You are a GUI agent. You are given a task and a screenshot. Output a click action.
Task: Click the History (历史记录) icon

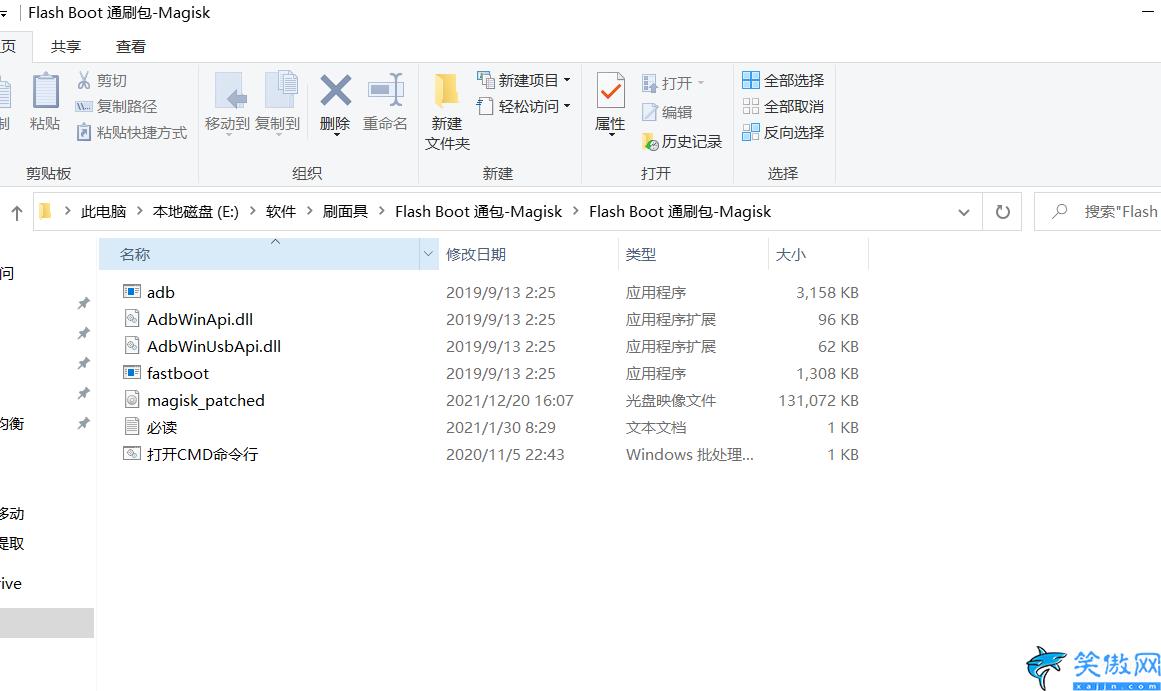coord(650,141)
